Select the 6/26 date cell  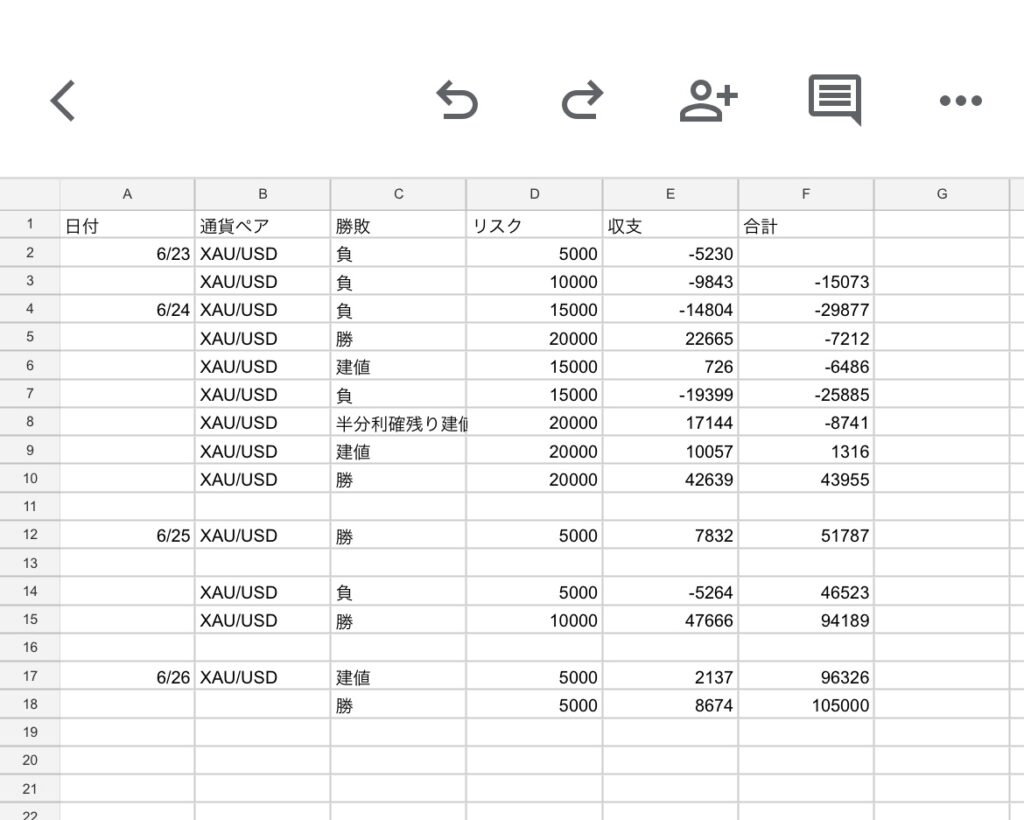[x=127, y=677]
